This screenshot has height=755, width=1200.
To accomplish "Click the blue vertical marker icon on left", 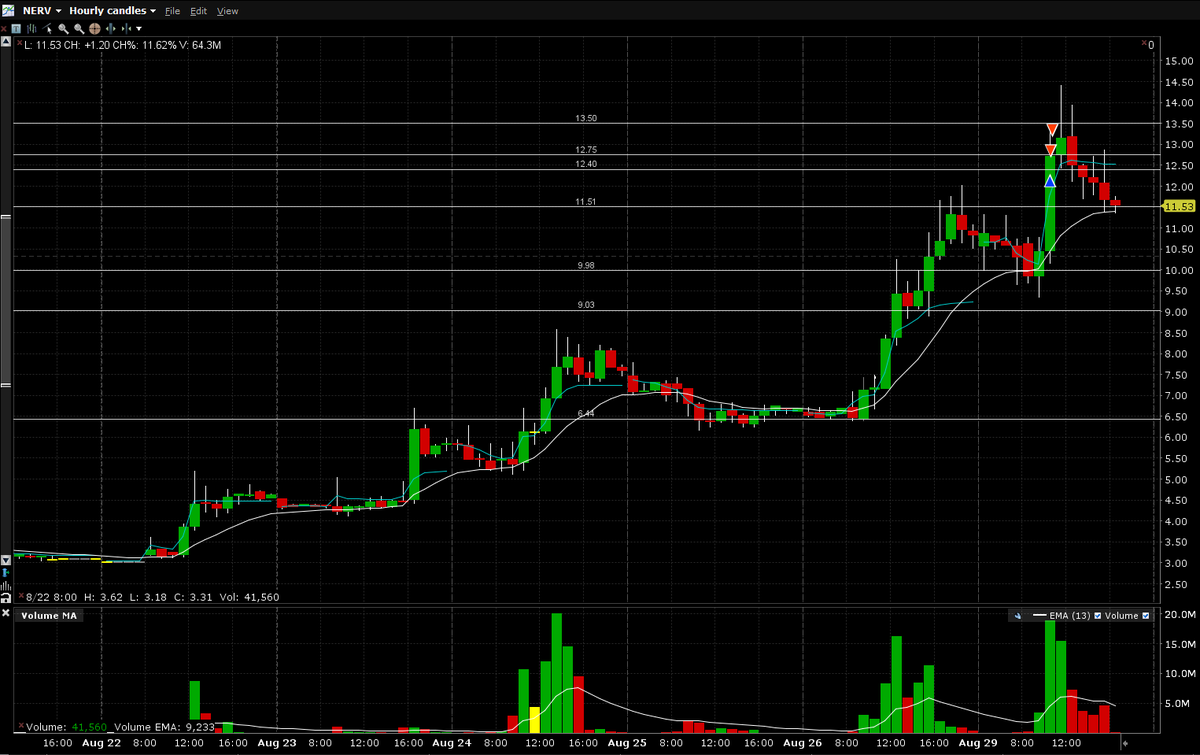I will [x=6, y=573].
